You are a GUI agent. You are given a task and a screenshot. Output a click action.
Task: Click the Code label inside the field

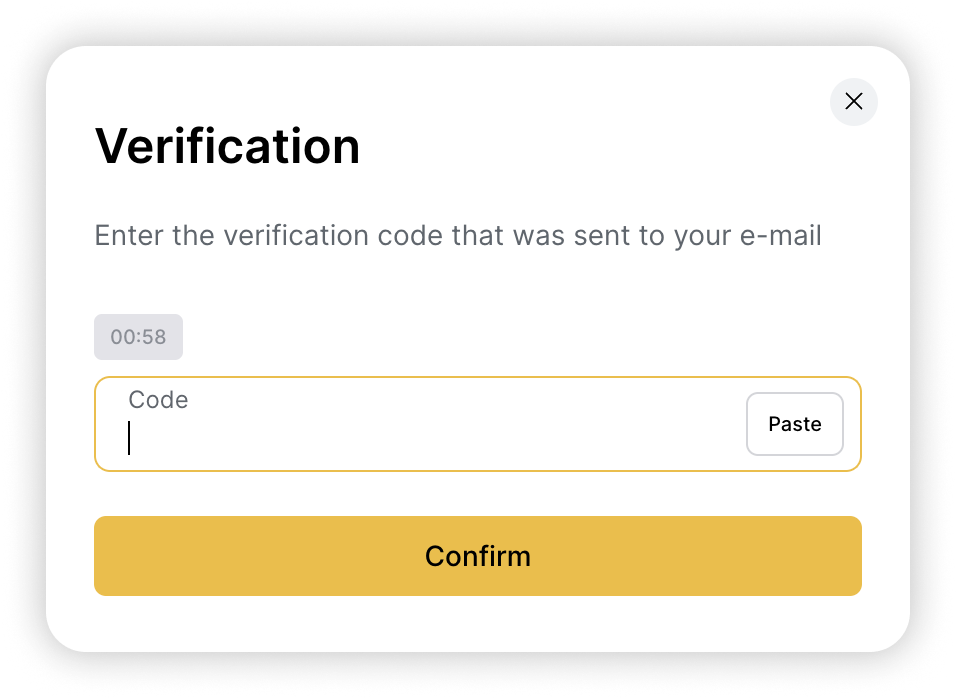click(158, 400)
